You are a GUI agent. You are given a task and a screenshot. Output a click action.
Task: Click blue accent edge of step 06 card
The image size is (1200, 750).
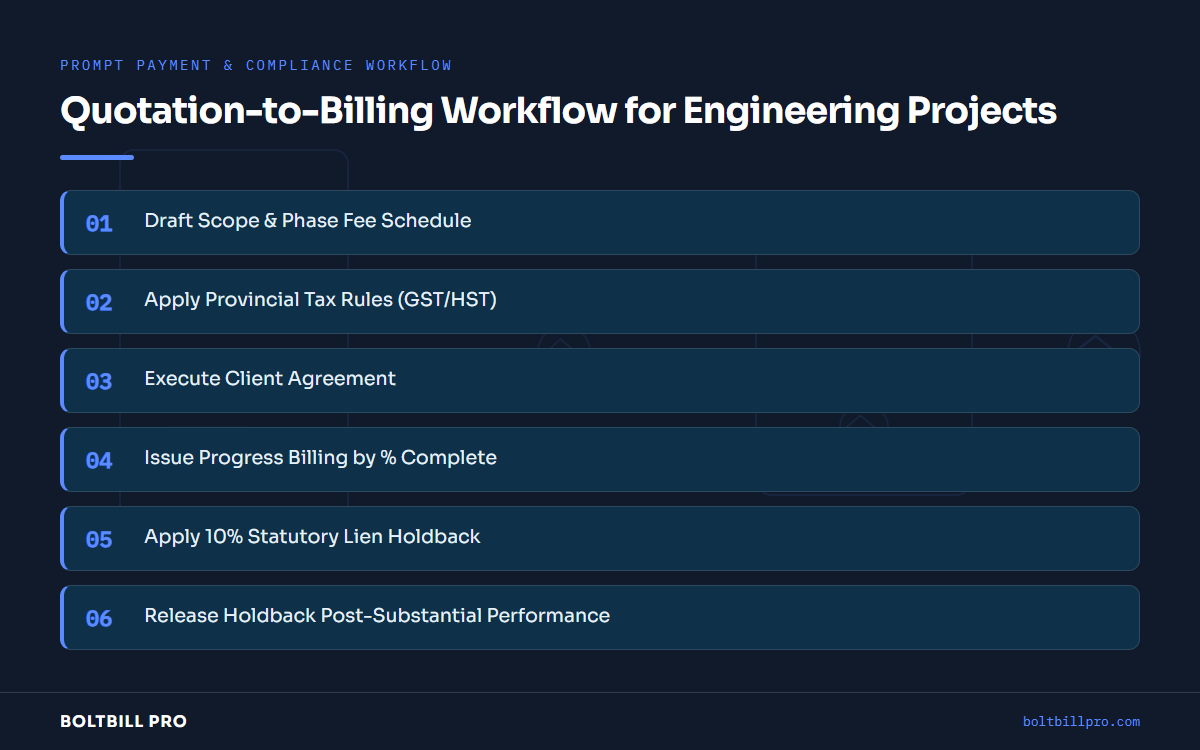pyautogui.click(x=62, y=617)
